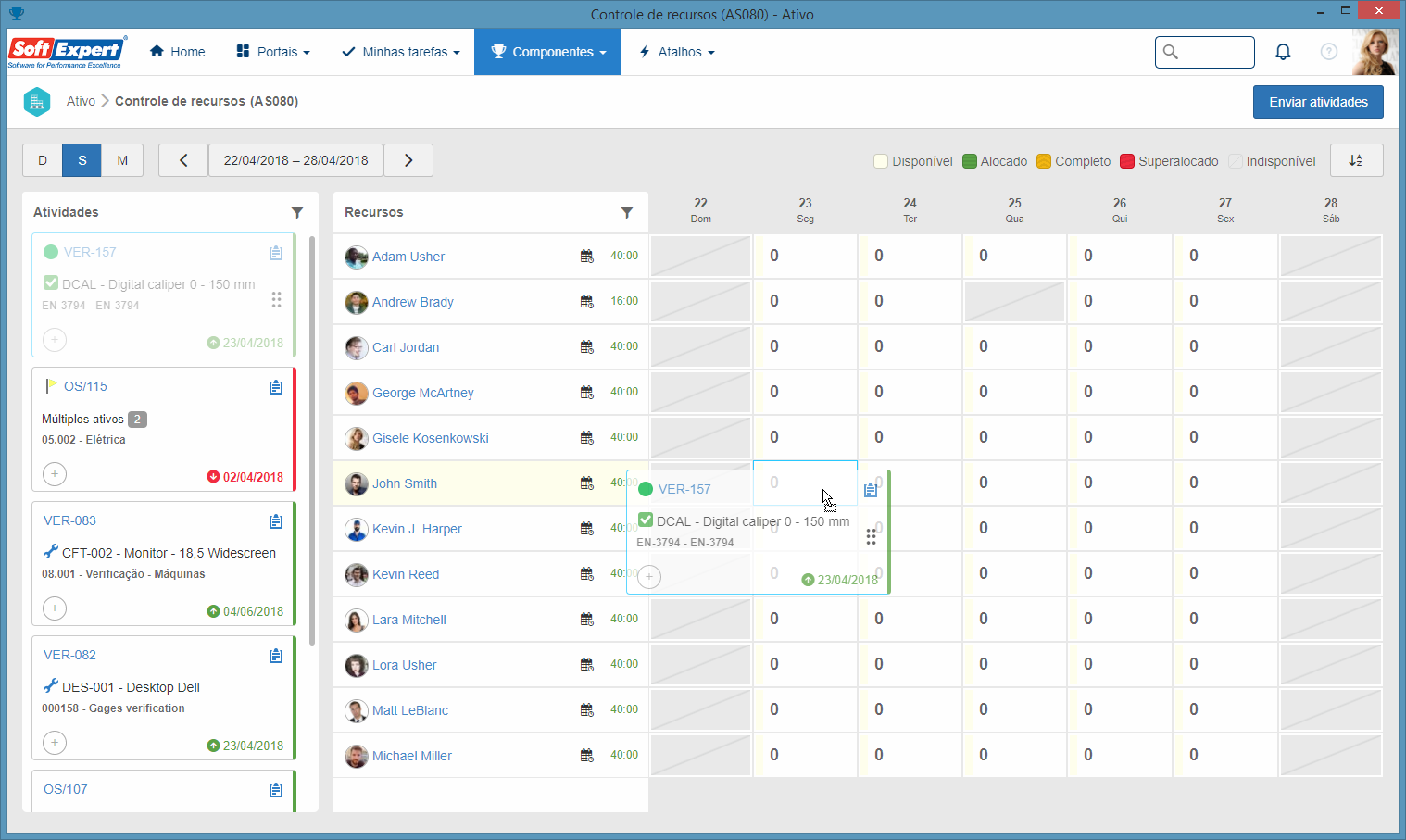
Task: Click the 04/06/2018 date on VER-083
Action: coord(253,611)
